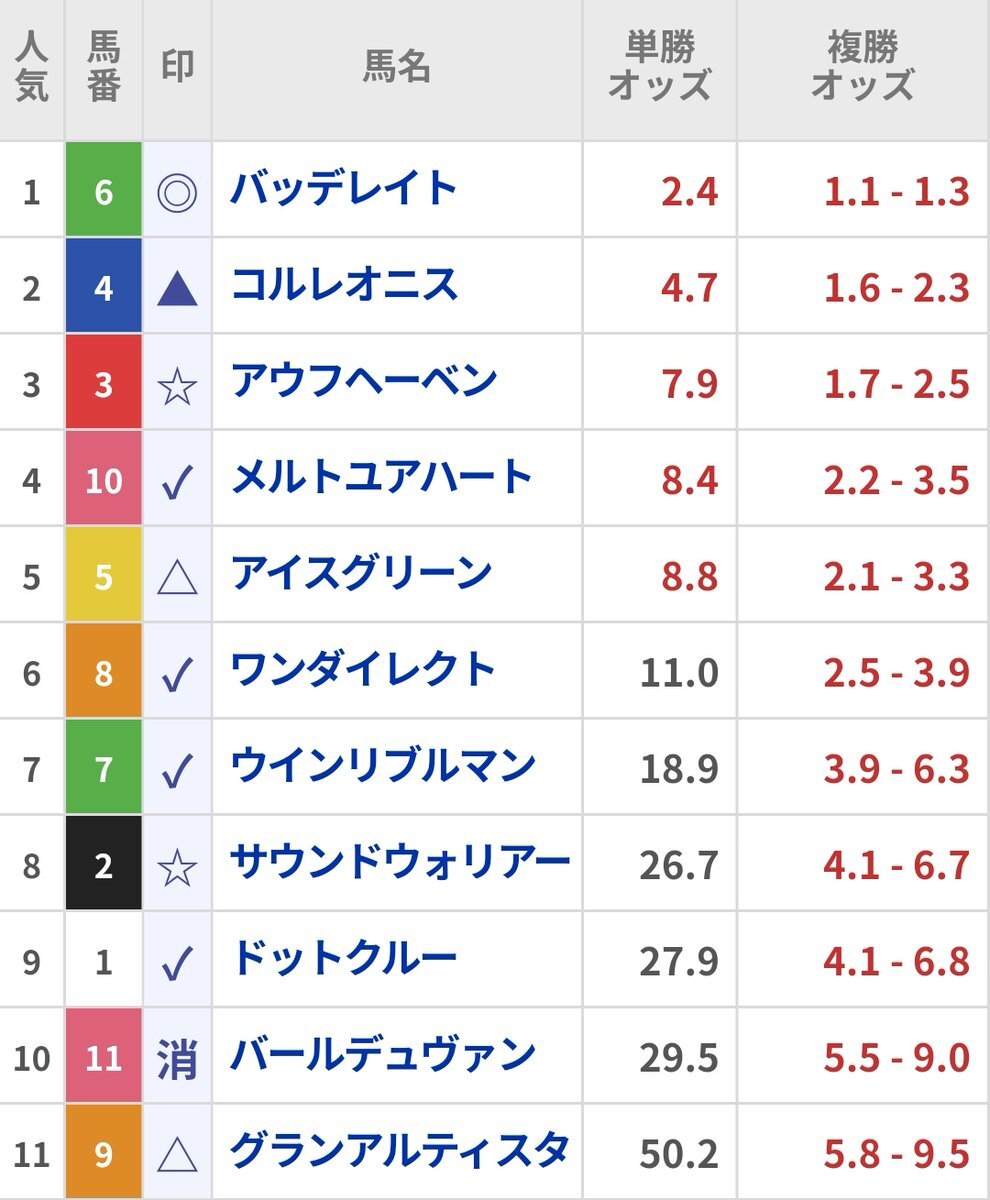Click the win odds 4.7 for コルレオニス
The width and height of the screenshot is (990, 1200).
(x=689, y=289)
